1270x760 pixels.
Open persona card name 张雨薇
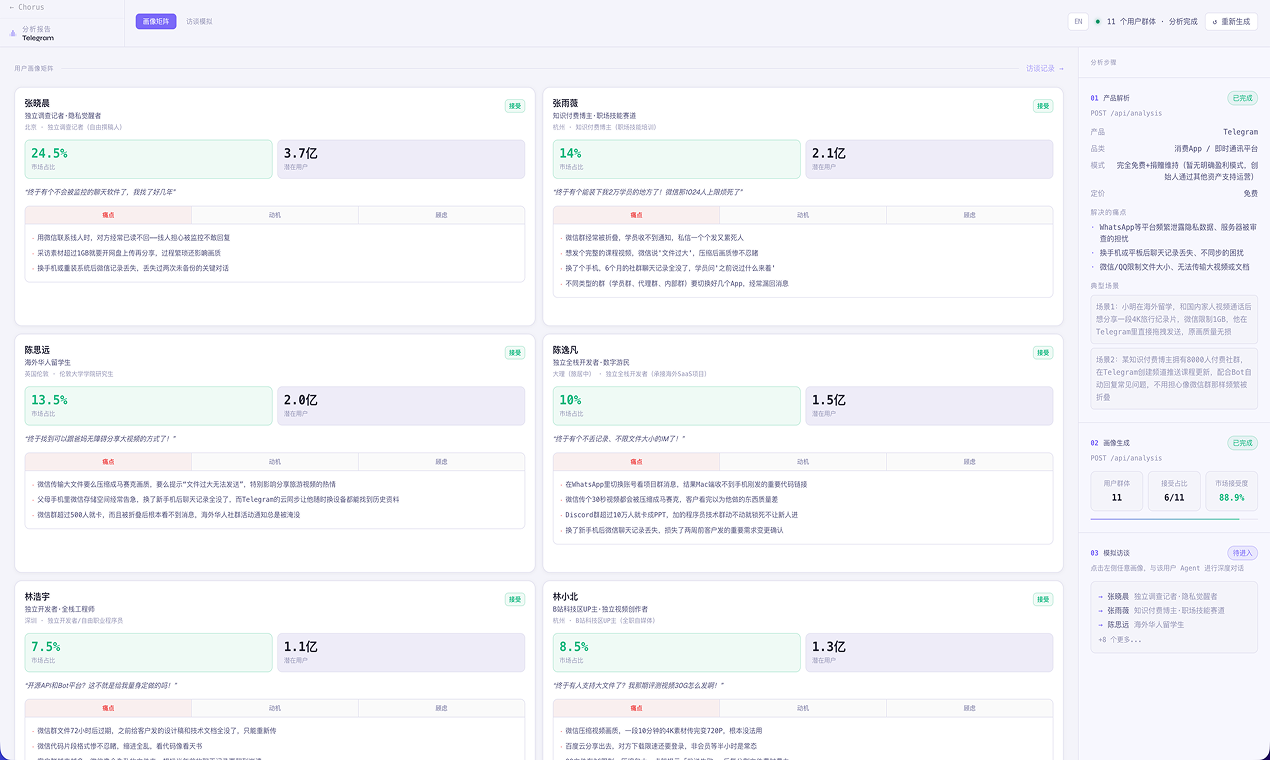pos(565,103)
